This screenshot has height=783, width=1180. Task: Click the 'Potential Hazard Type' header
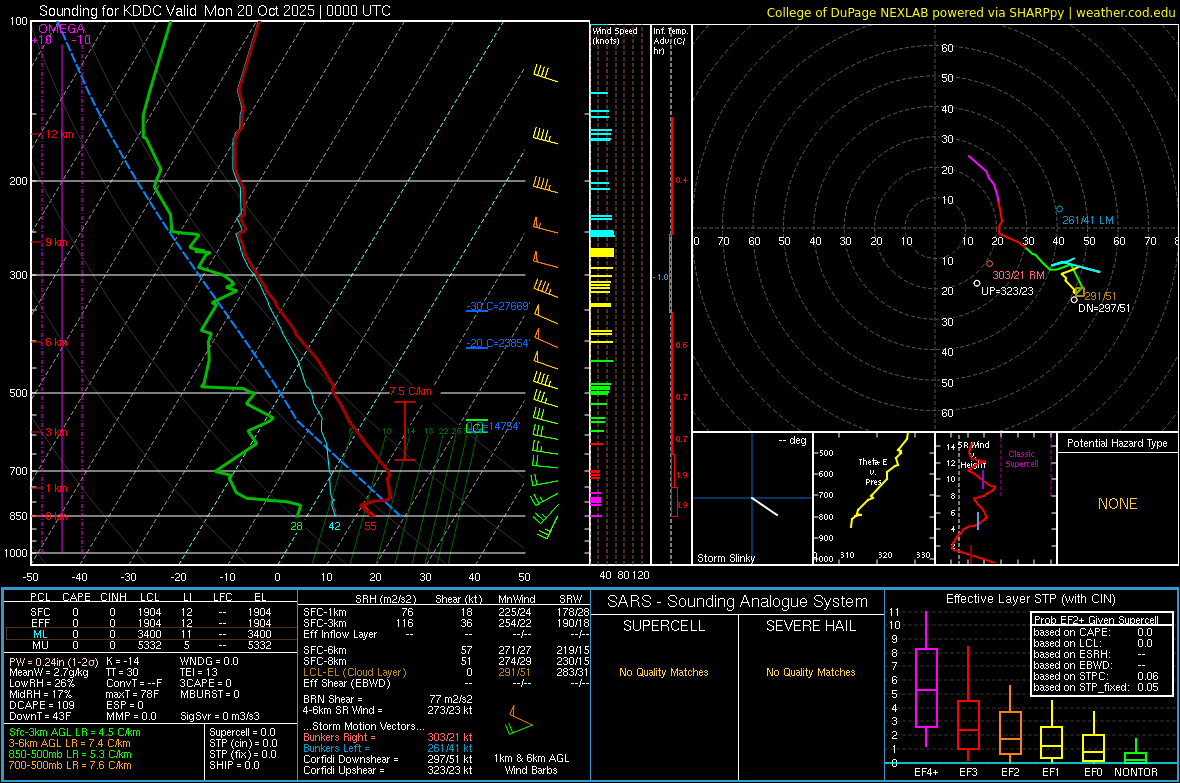(x=1117, y=443)
